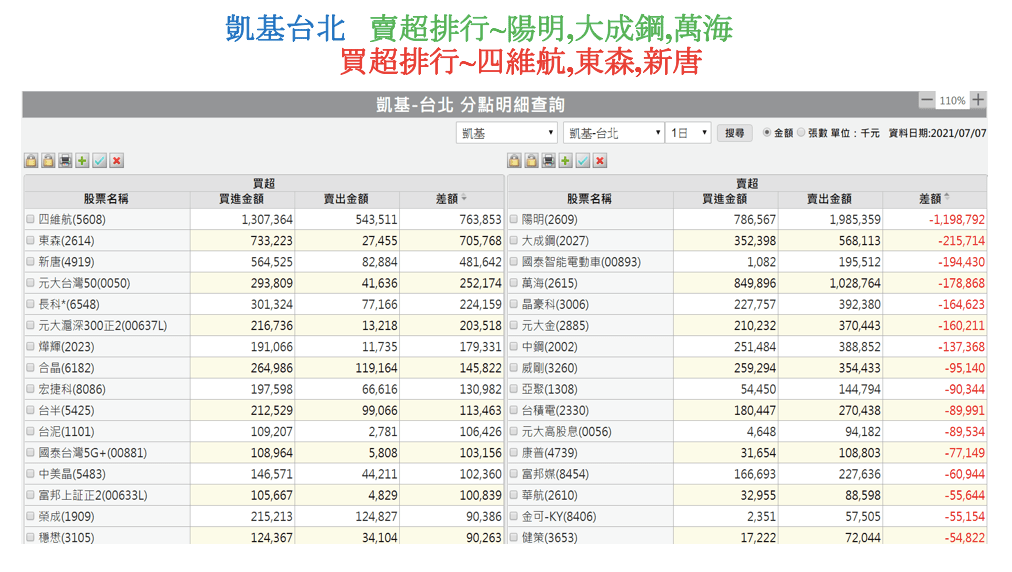The image size is (1012, 572).
Task: Tick the checkbox for 台積電(2330)
Action: point(513,410)
